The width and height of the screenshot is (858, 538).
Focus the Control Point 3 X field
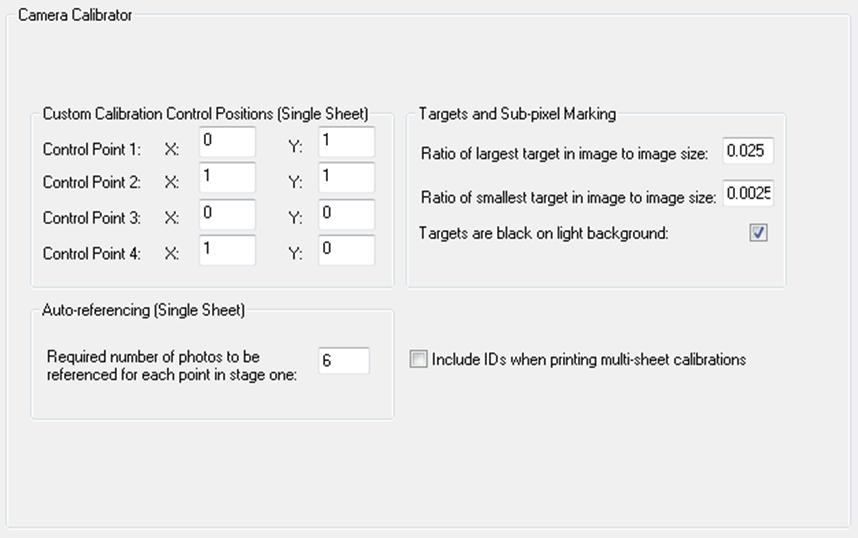(x=227, y=214)
